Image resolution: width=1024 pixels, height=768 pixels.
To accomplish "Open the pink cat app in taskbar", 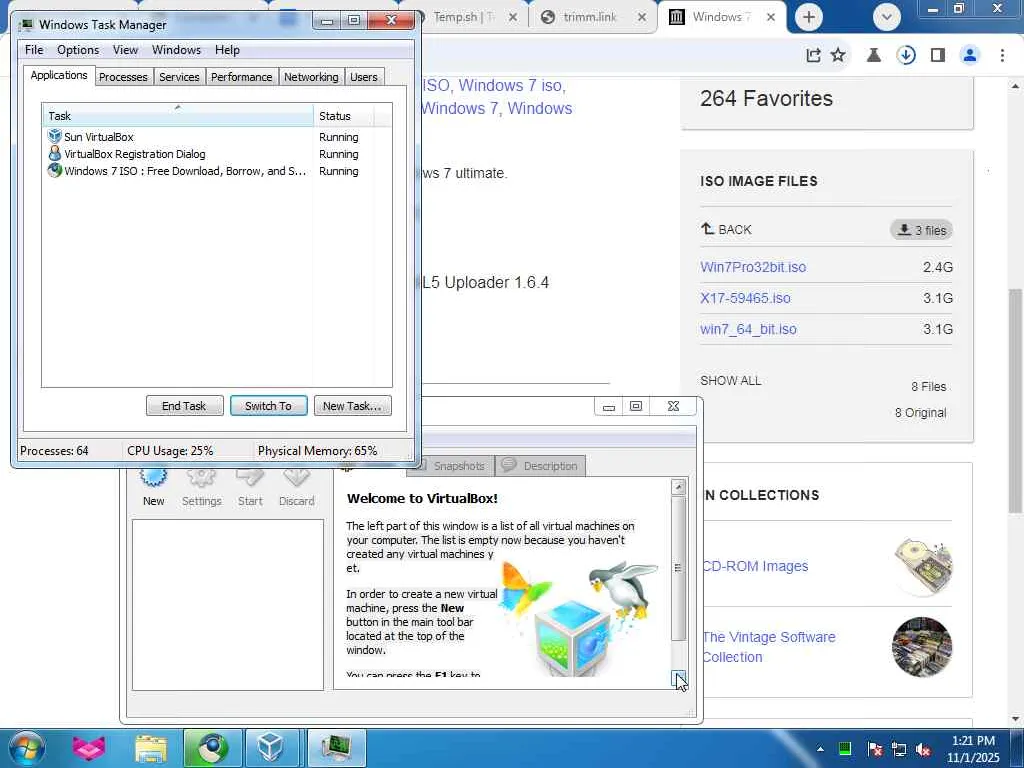I will coord(88,748).
